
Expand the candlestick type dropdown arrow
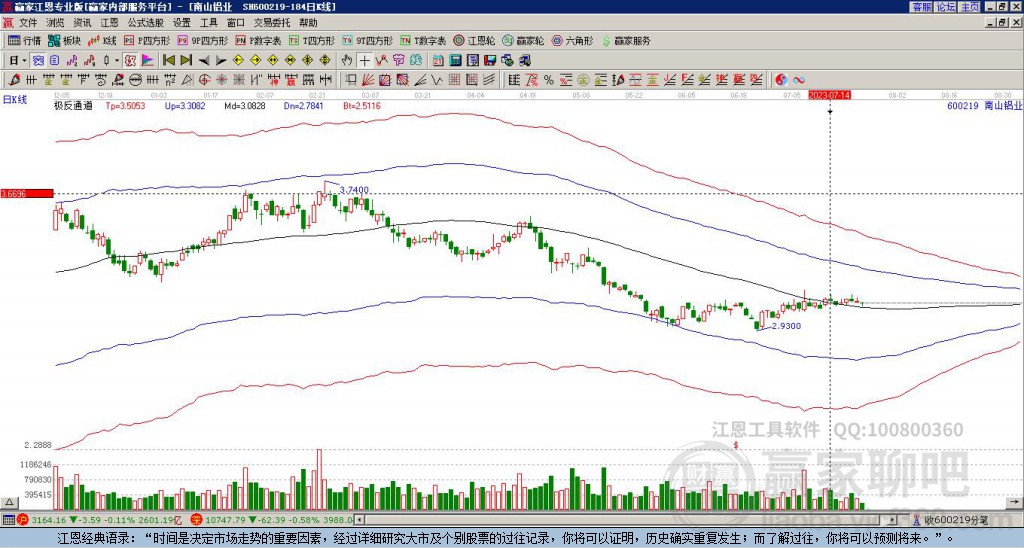[119, 60]
